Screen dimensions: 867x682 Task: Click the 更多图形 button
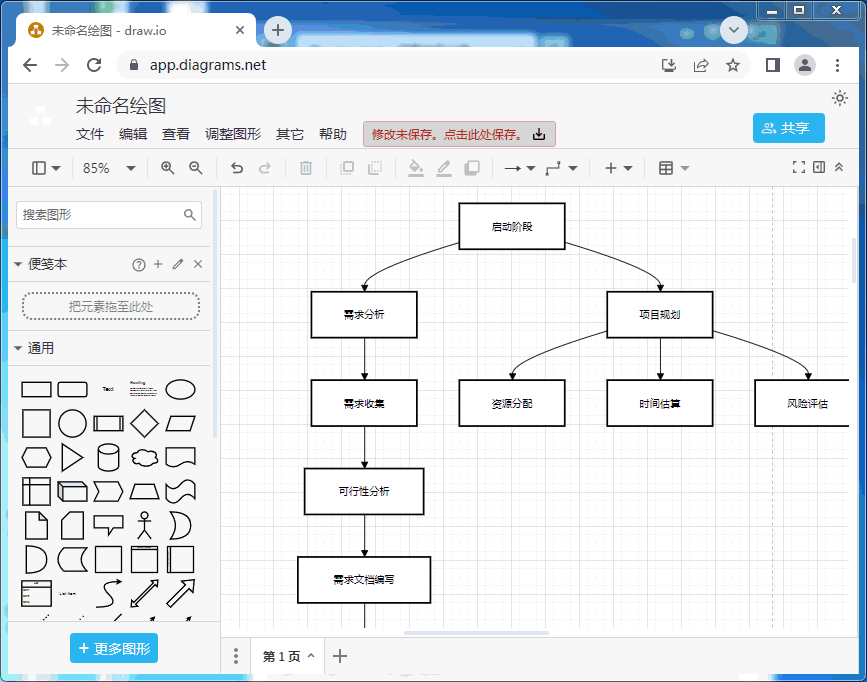point(114,648)
